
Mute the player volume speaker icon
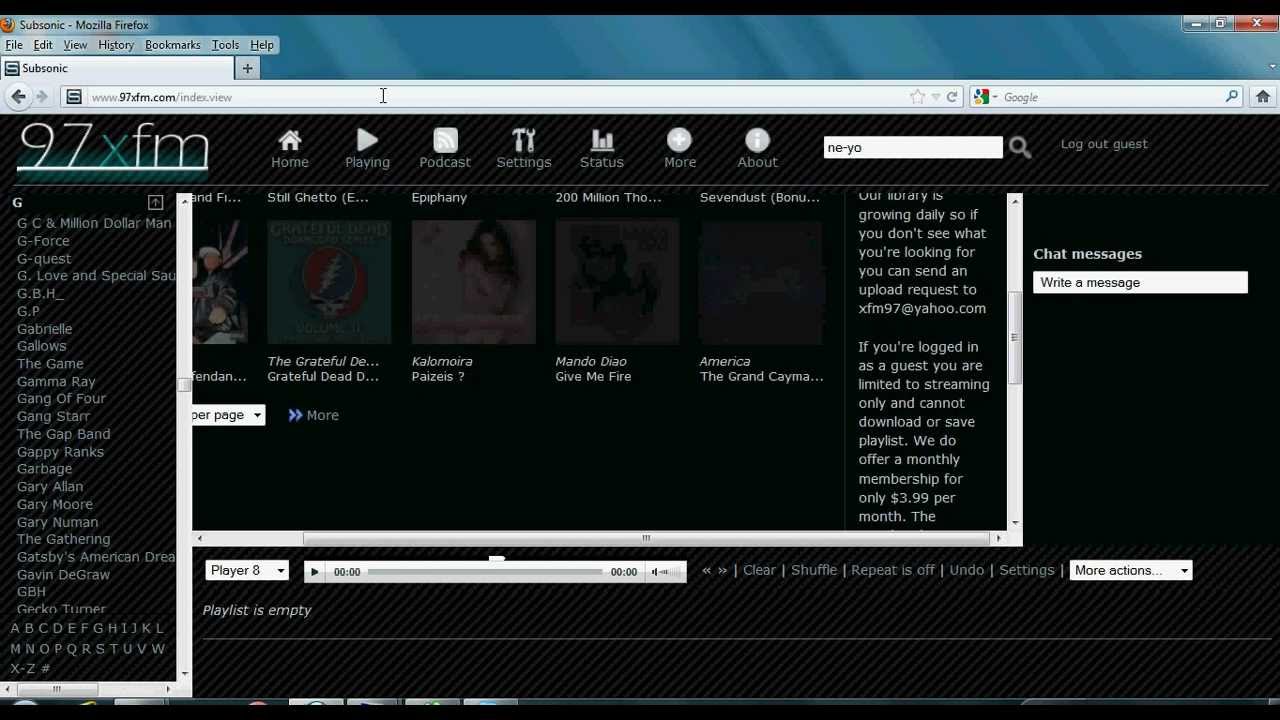coord(657,572)
